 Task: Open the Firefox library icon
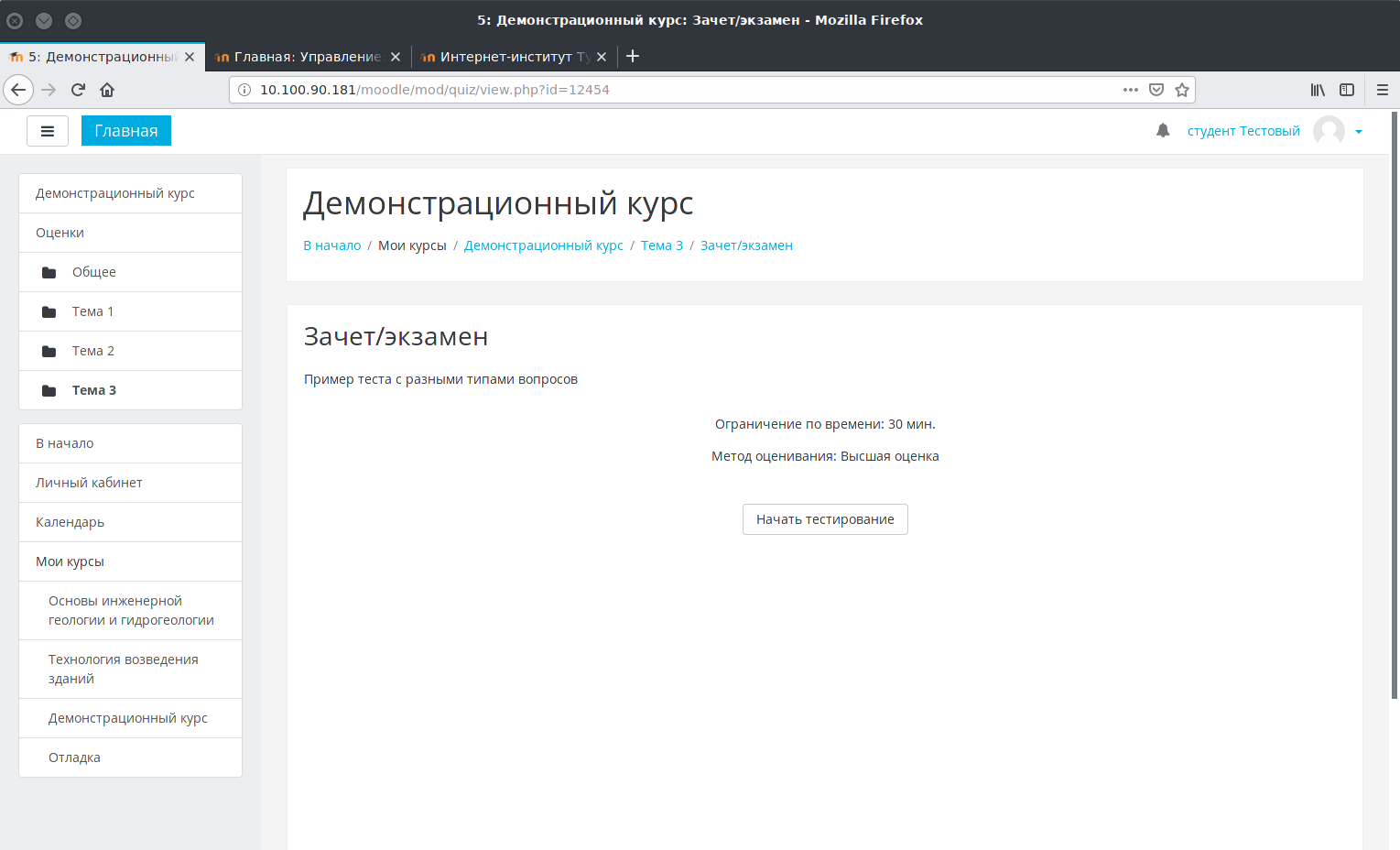1318,90
